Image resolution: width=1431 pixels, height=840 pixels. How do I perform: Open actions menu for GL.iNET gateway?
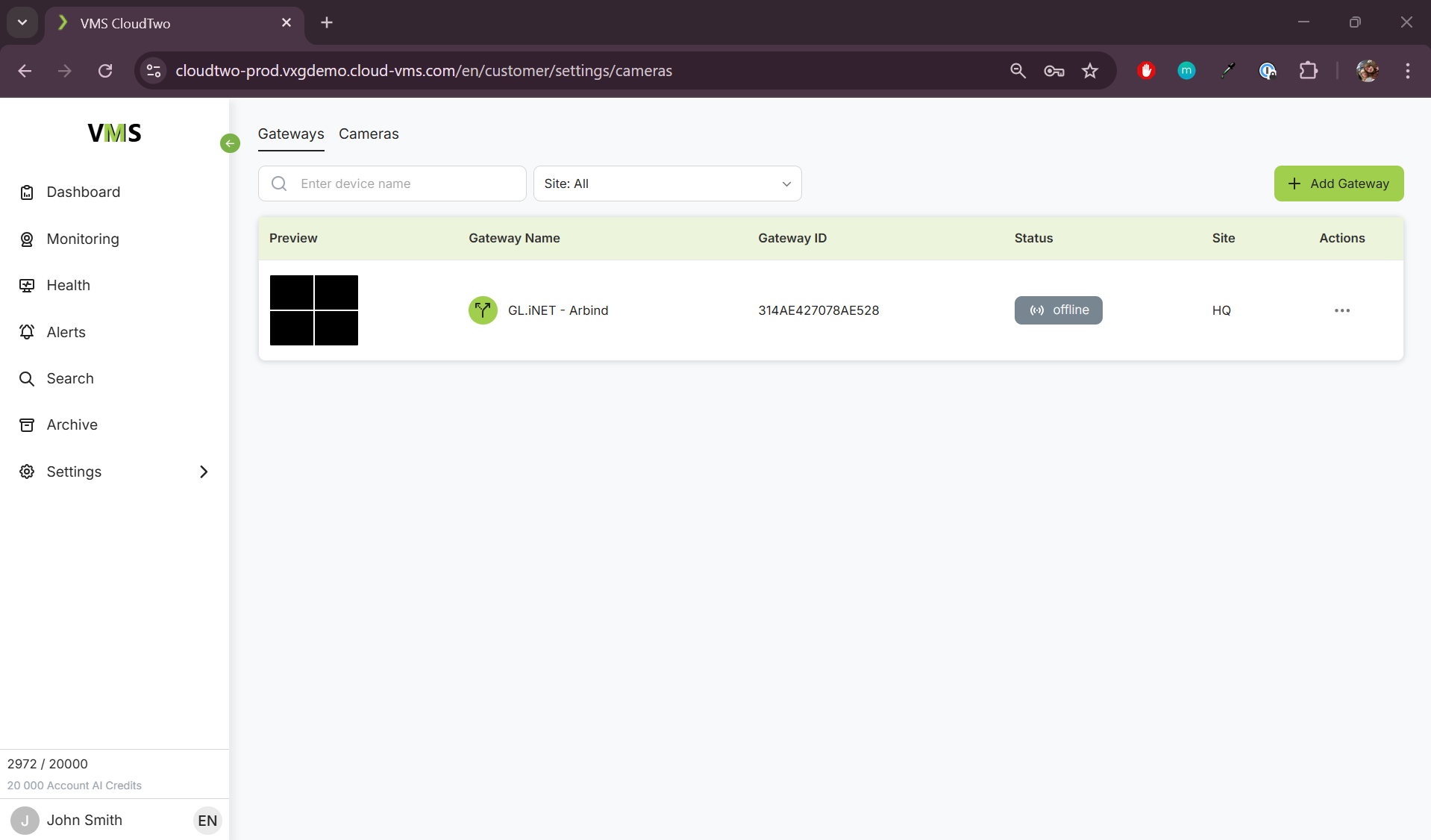pos(1341,310)
